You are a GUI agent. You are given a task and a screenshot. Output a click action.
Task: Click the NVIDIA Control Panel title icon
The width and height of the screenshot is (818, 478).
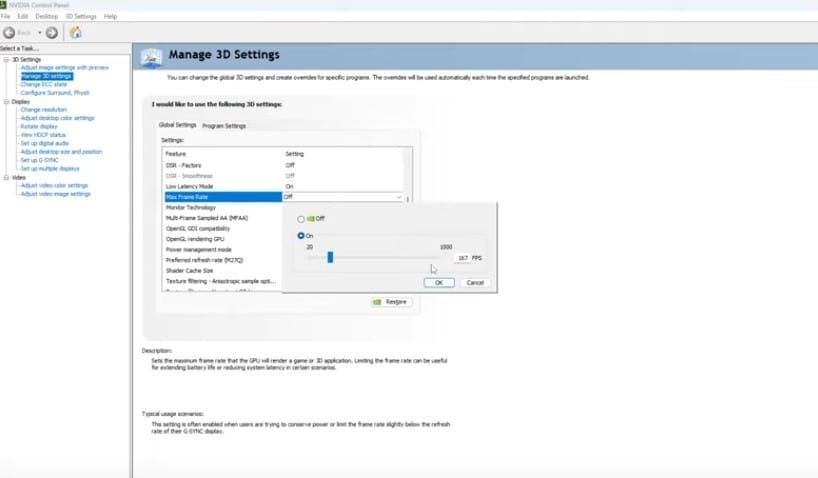(x=3, y=5)
